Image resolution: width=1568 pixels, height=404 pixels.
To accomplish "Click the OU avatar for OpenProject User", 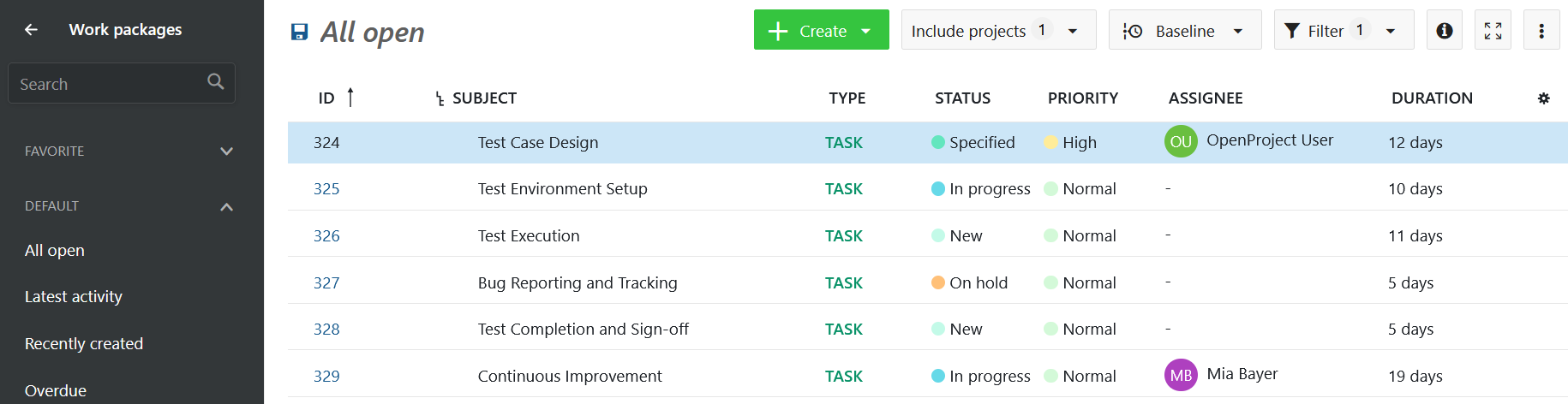I will (x=1181, y=141).
